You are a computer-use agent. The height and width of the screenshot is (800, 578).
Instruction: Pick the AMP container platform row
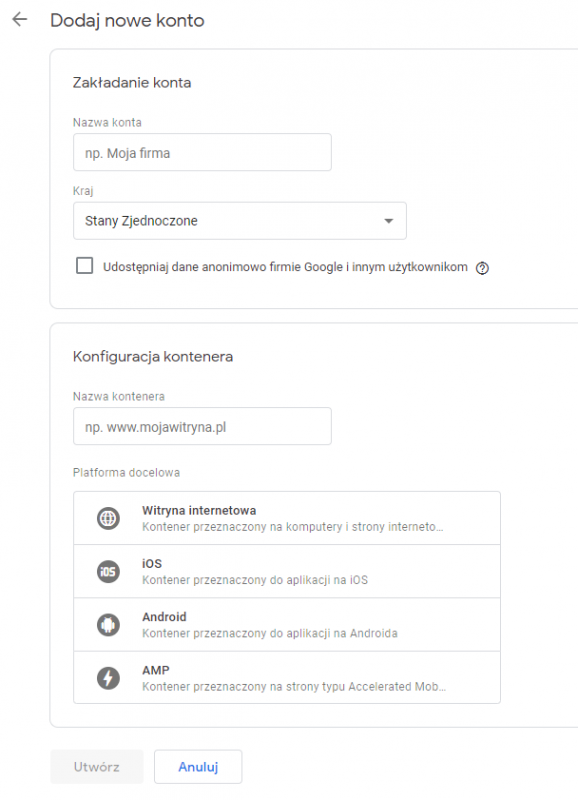[287, 678]
